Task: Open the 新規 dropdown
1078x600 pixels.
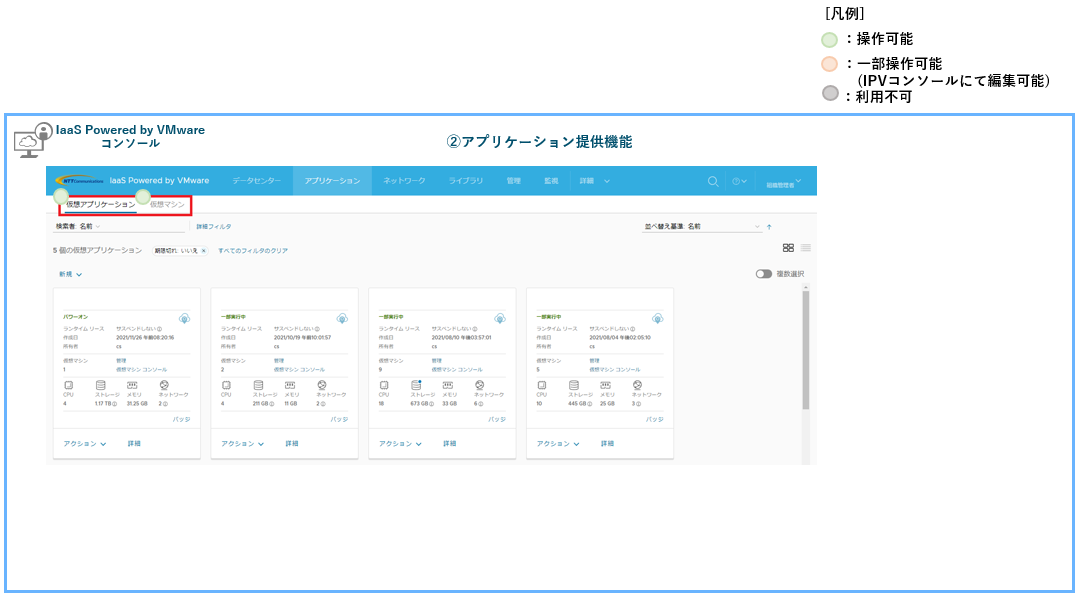Action: 70,273
